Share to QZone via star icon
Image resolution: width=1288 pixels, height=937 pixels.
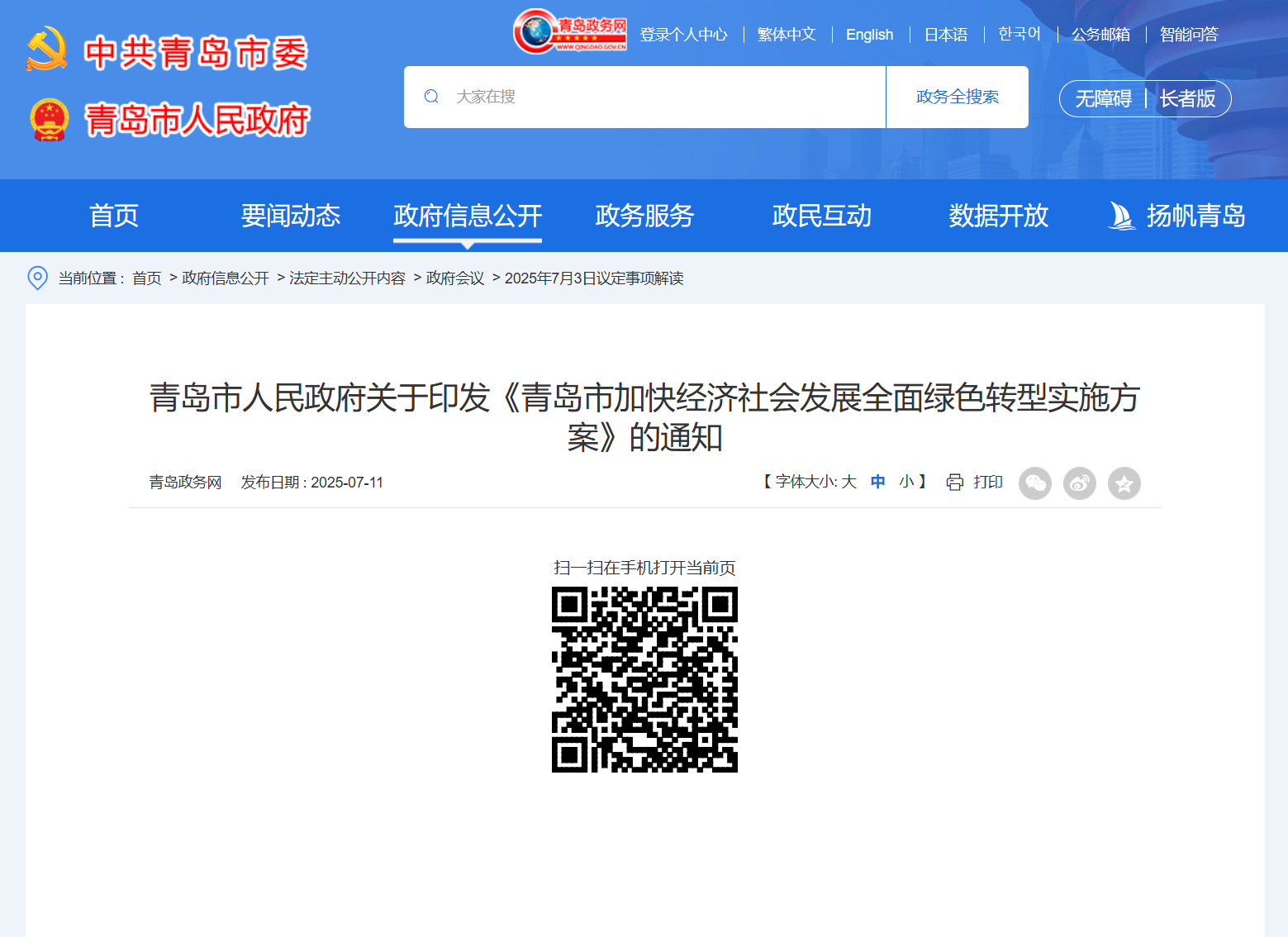(x=1124, y=483)
